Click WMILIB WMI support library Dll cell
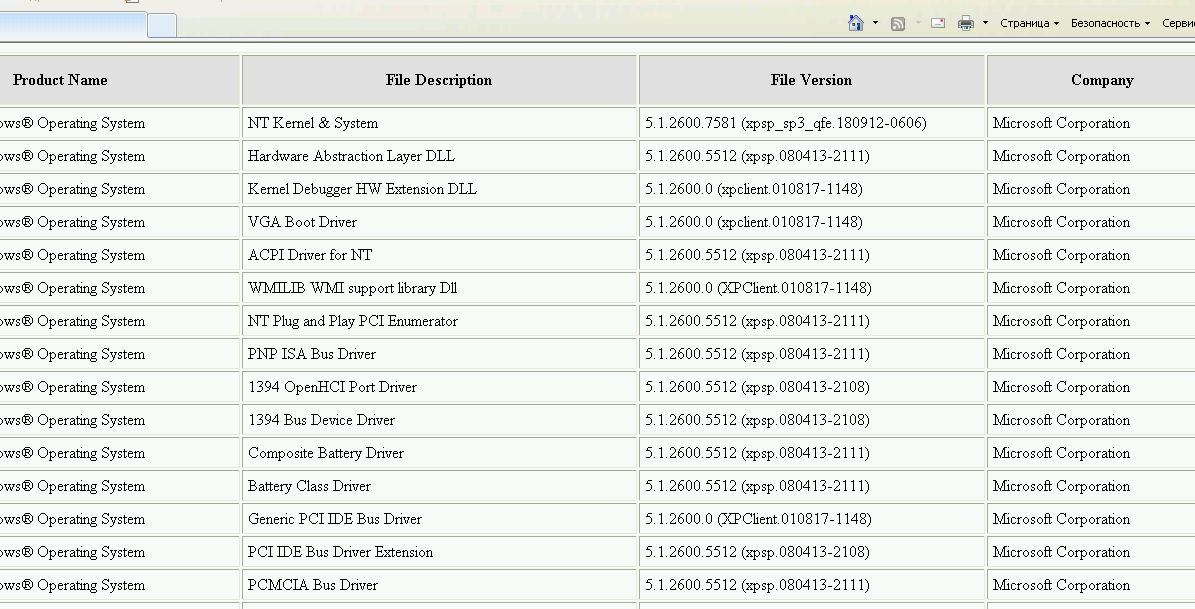The image size is (1195, 609). [439, 288]
